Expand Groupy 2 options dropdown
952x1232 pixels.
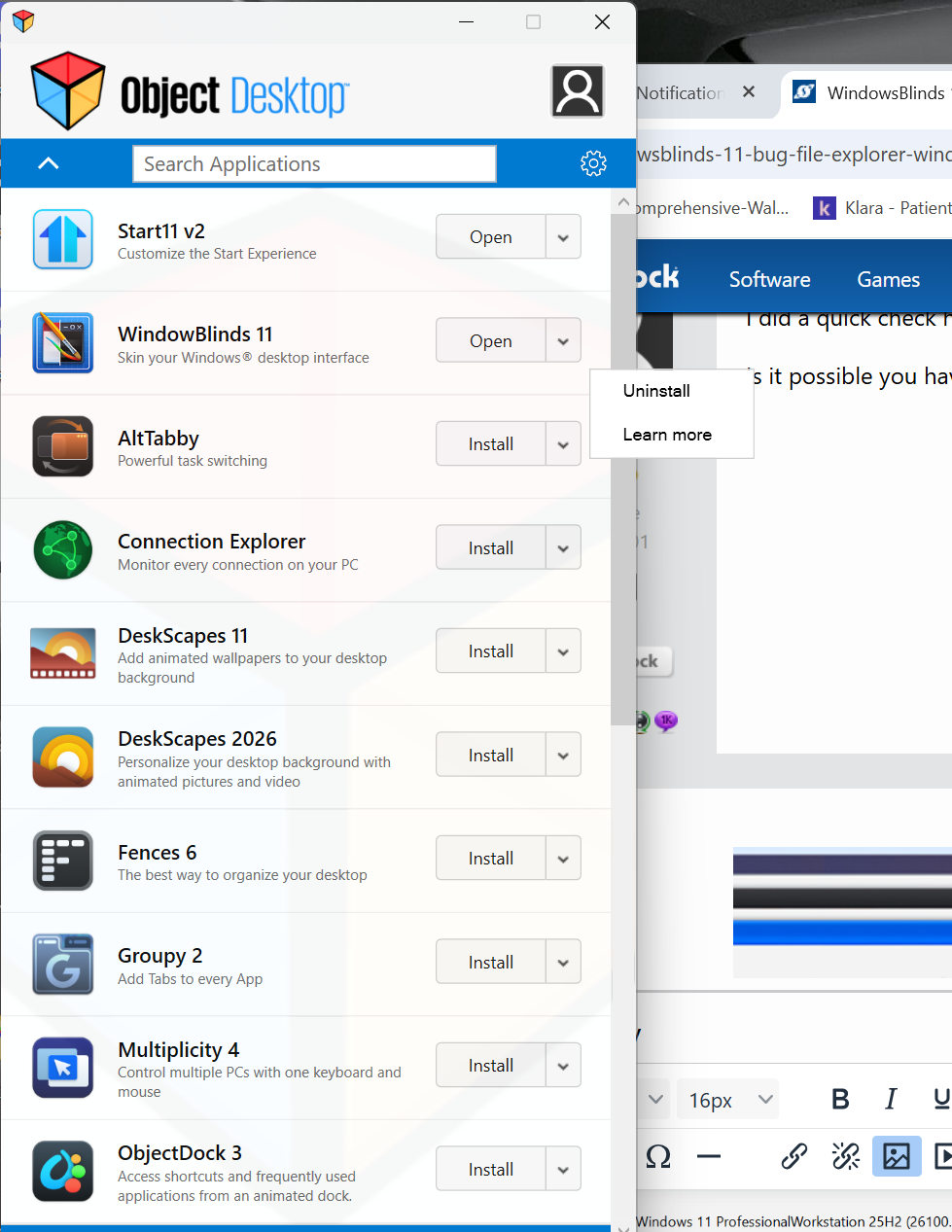(563, 963)
